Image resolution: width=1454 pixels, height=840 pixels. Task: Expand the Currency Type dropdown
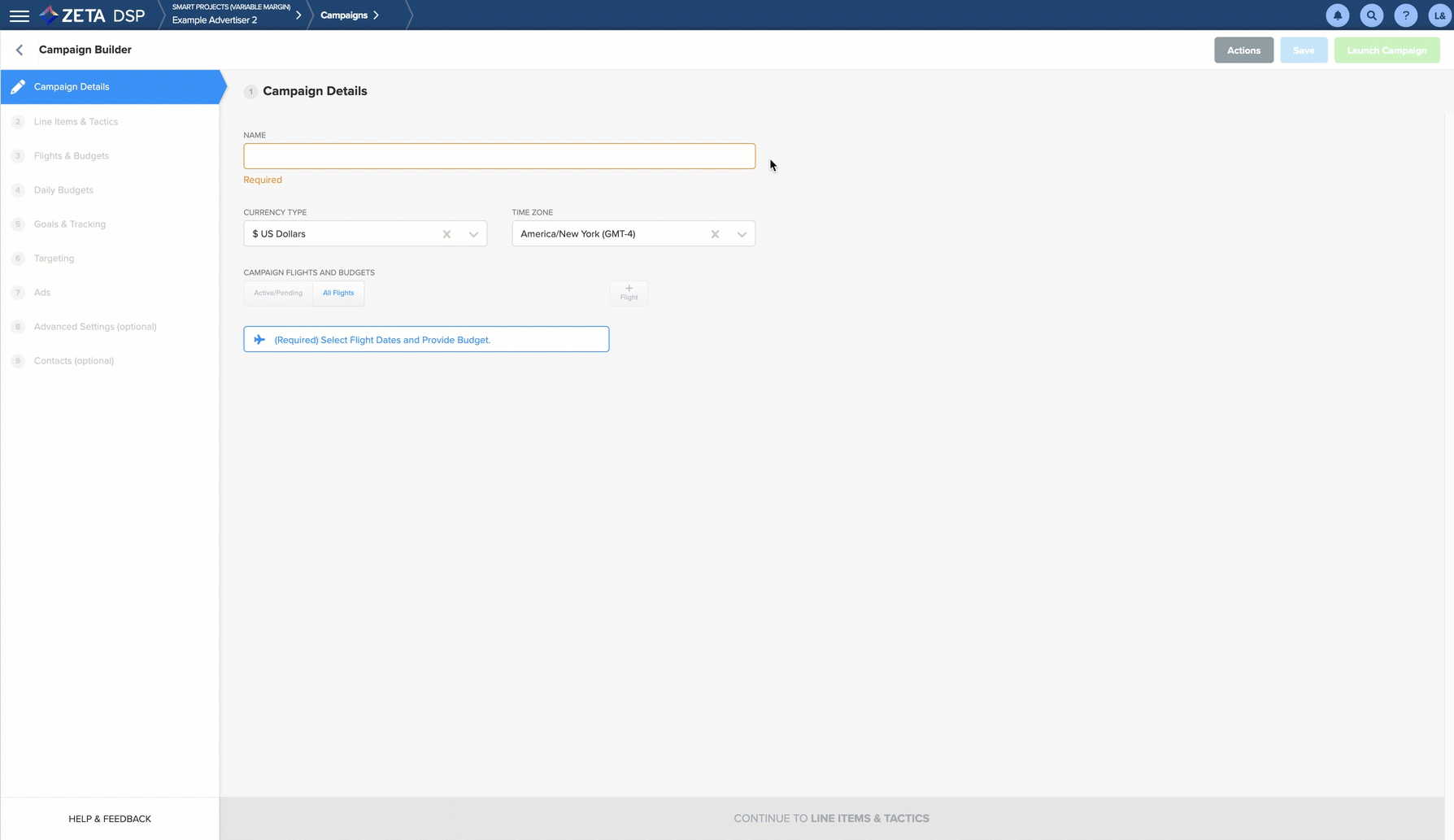coord(473,234)
